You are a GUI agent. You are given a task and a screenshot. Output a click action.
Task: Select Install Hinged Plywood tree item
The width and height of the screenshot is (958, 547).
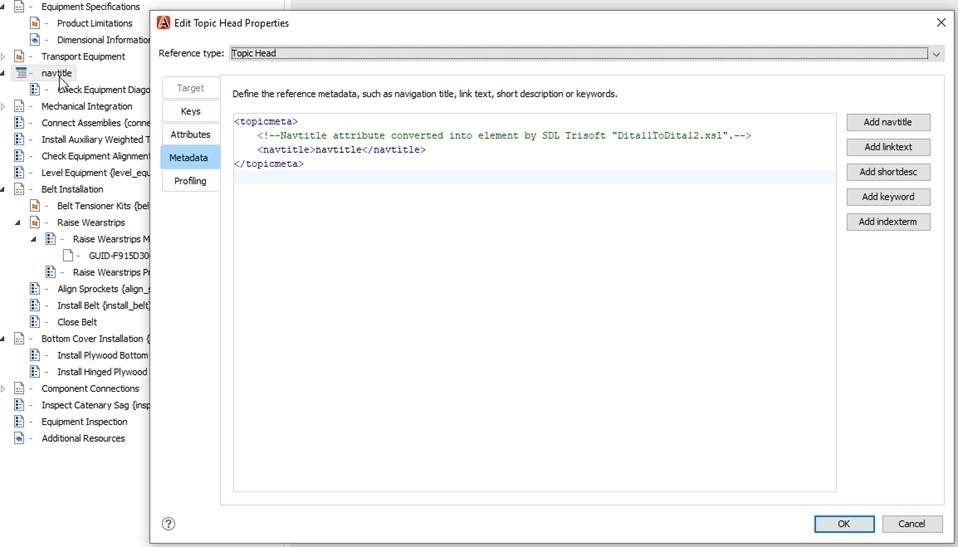coord(102,372)
